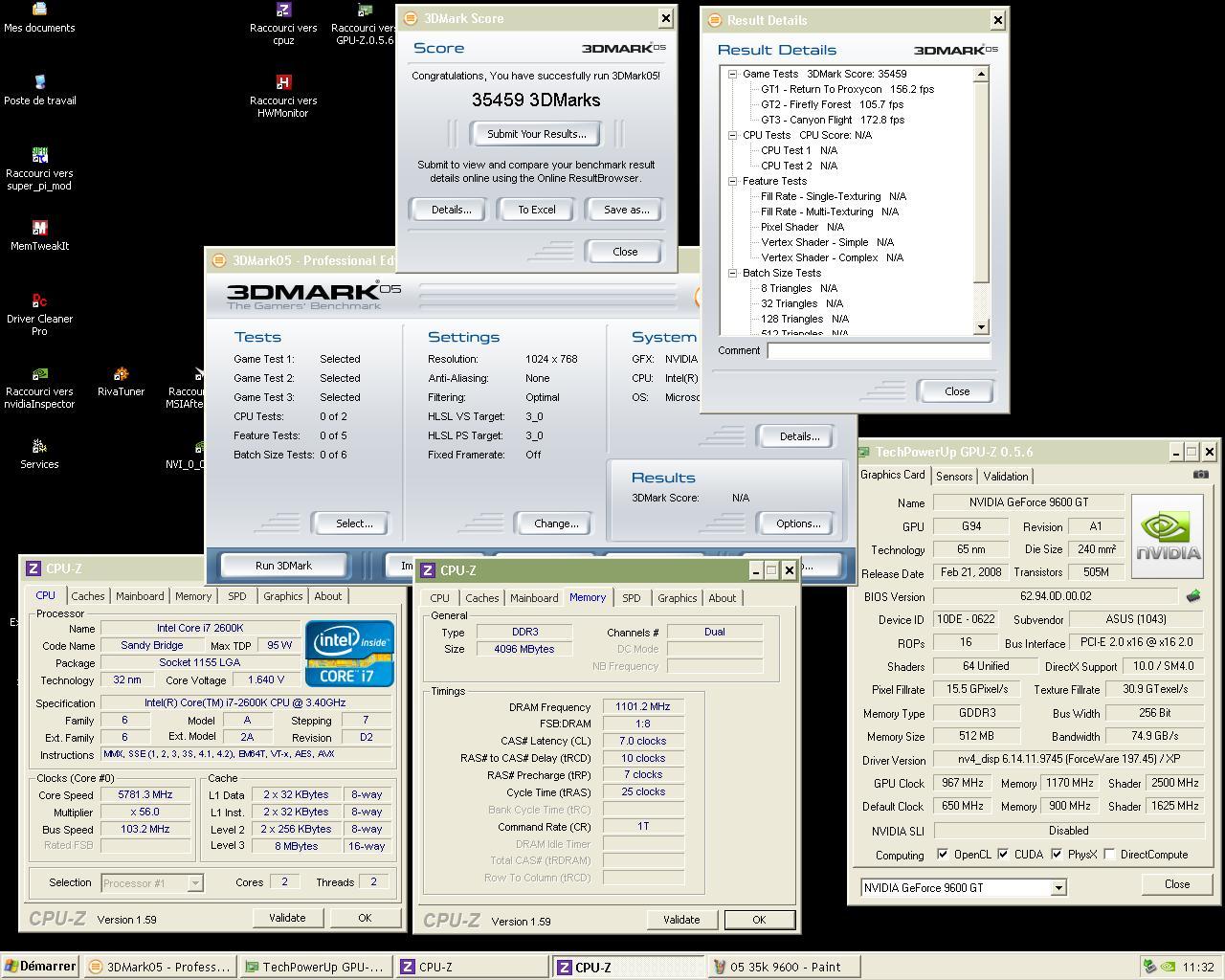Switch to the 05 35k 9600 Paint taskbar item
The image size is (1225, 980).
[x=785, y=967]
